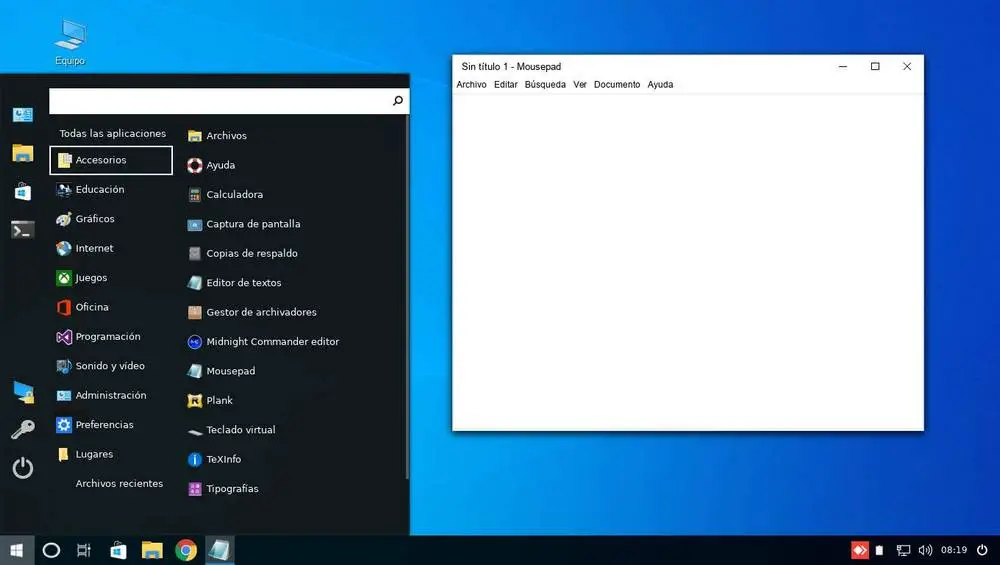This screenshot has height=565, width=1000.
Task: Click the top computer icon in menu sidebar
Action: (22, 115)
